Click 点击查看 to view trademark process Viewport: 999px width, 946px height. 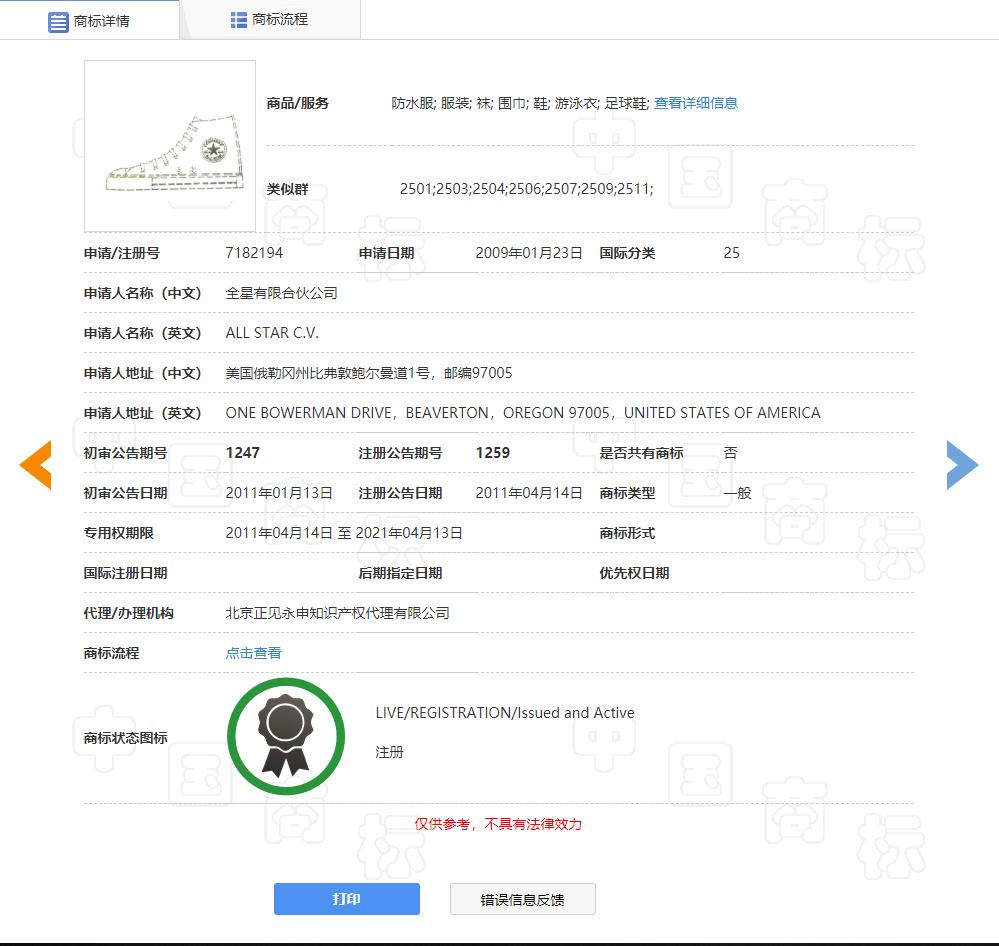[251, 653]
